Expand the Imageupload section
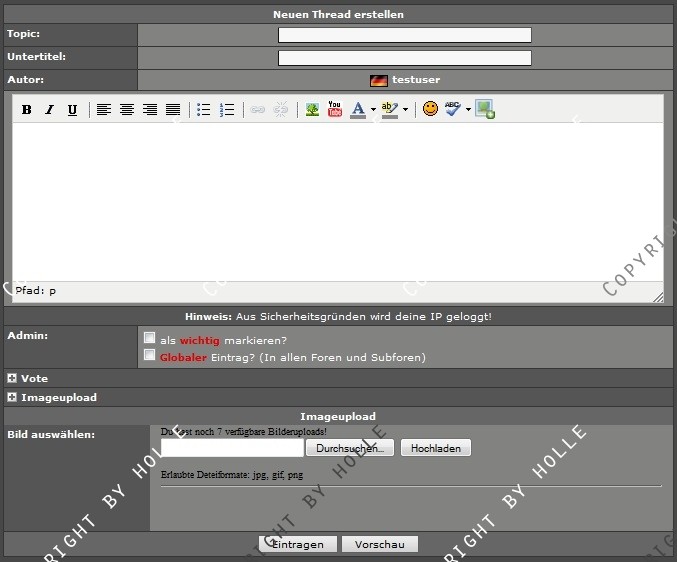 click(12, 398)
